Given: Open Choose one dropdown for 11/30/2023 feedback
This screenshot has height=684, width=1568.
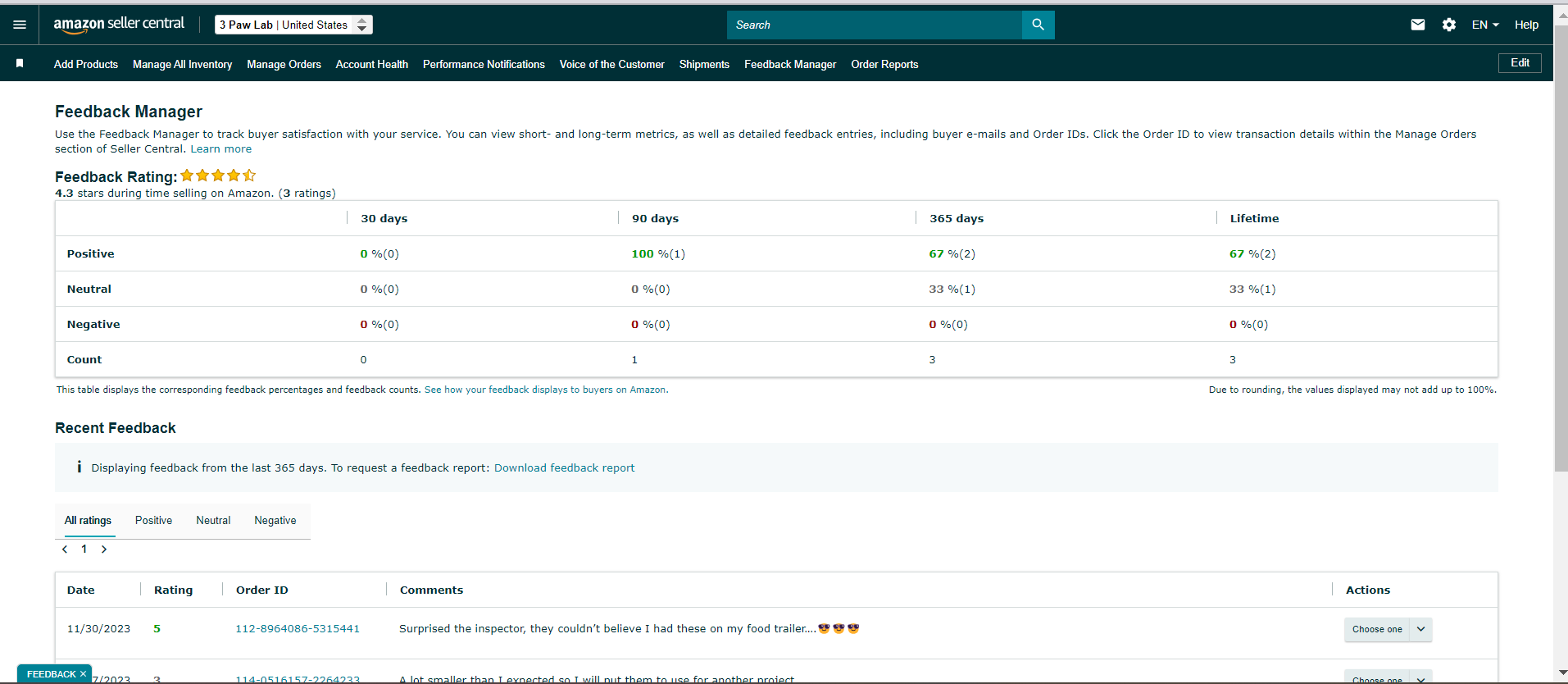Looking at the screenshot, I should click(1377, 629).
